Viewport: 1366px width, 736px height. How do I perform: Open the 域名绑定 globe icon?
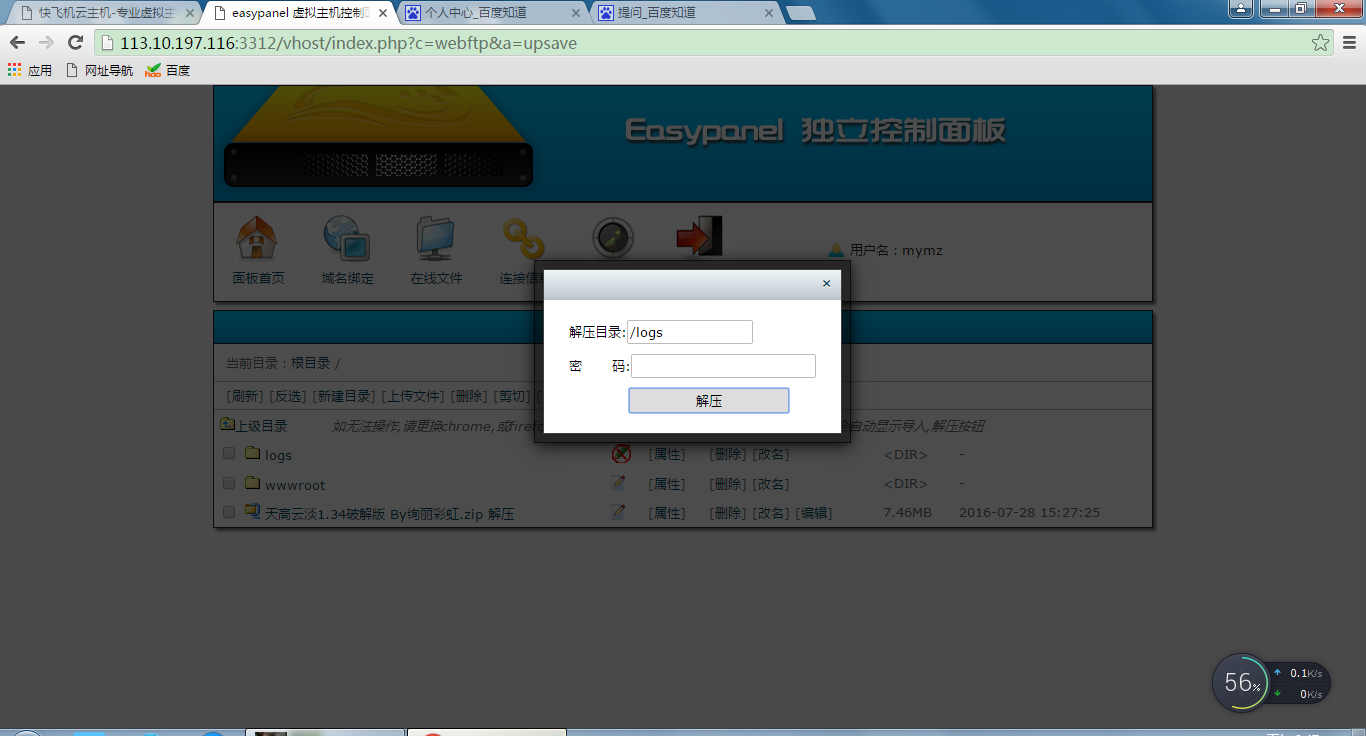click(347, 238)
